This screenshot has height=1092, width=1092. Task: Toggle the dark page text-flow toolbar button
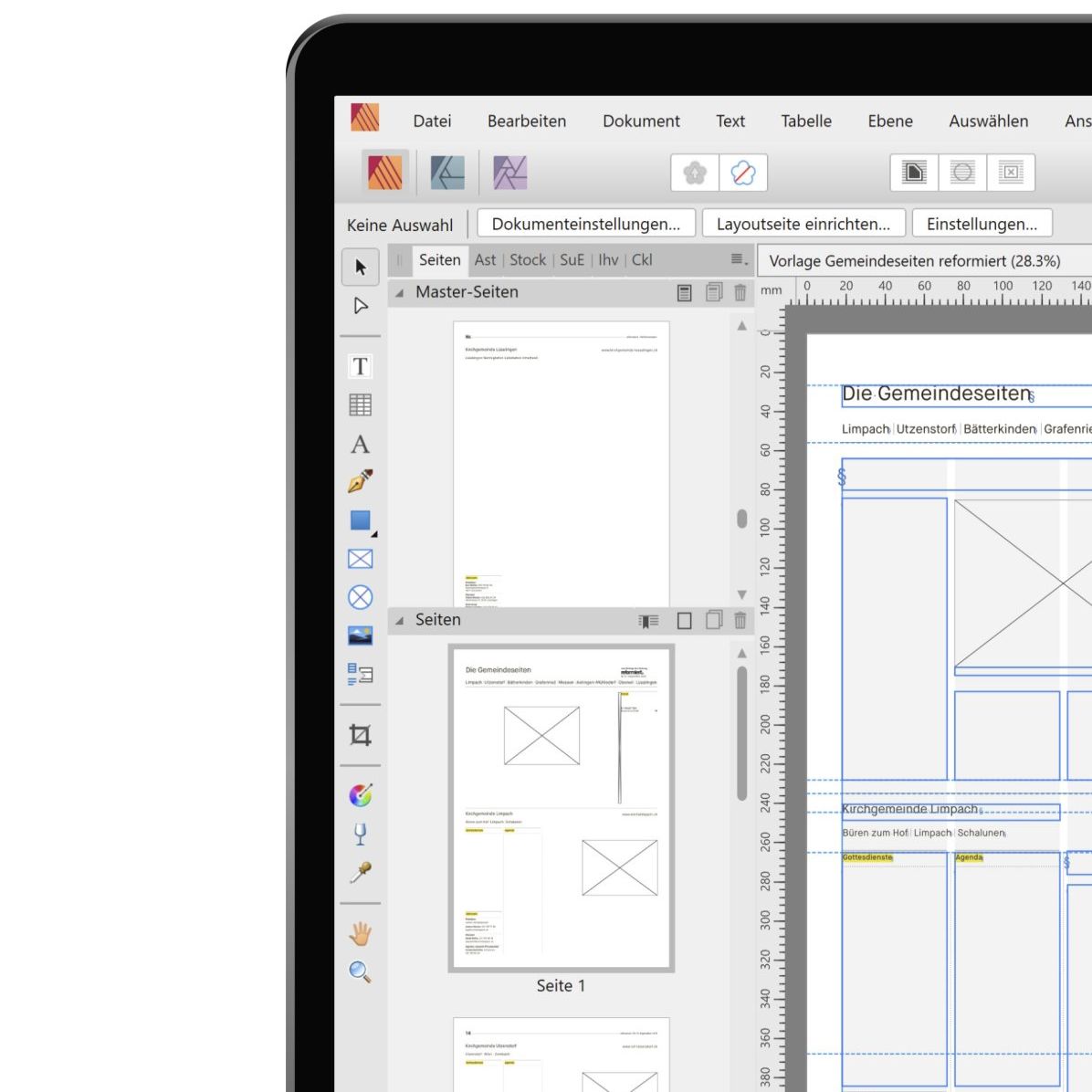tap(914, 173)
